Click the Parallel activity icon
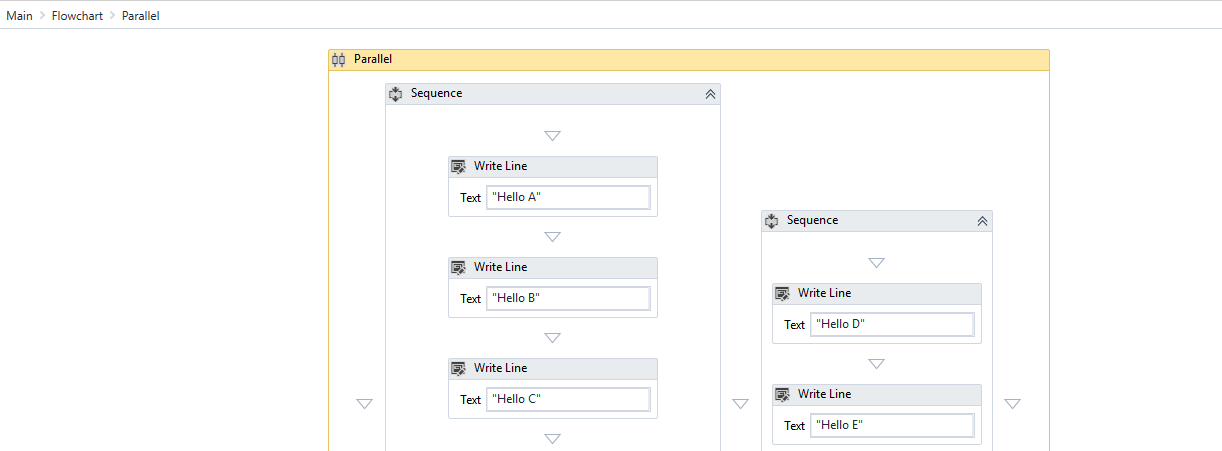 click(339, 60)
